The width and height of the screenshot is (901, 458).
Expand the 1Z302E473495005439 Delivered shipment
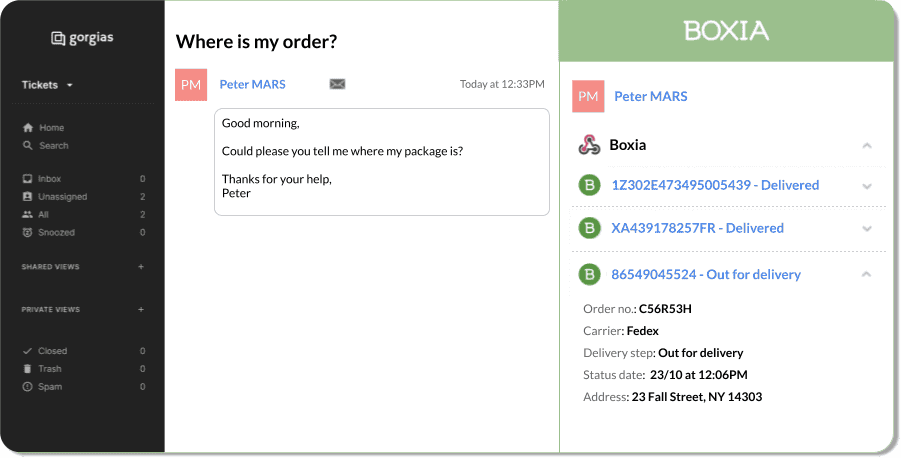point(867,186)
